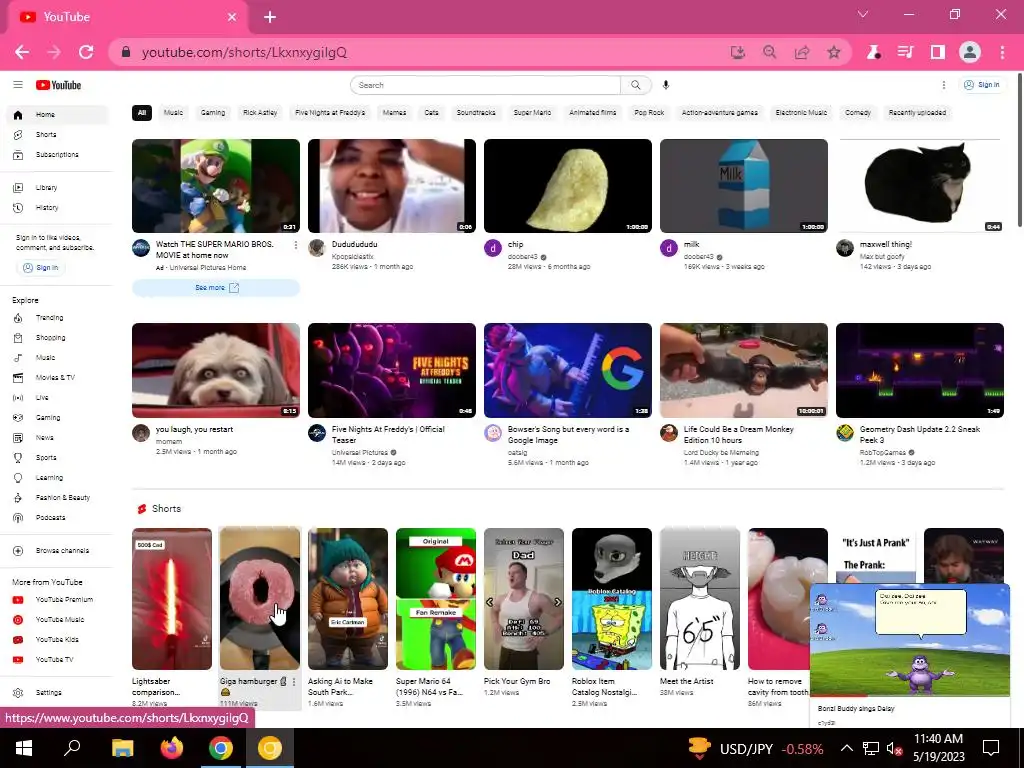Open the Pick Your Gym Bro short
The width and height of the screenshot is (1024, 768).
coord(524,599)
